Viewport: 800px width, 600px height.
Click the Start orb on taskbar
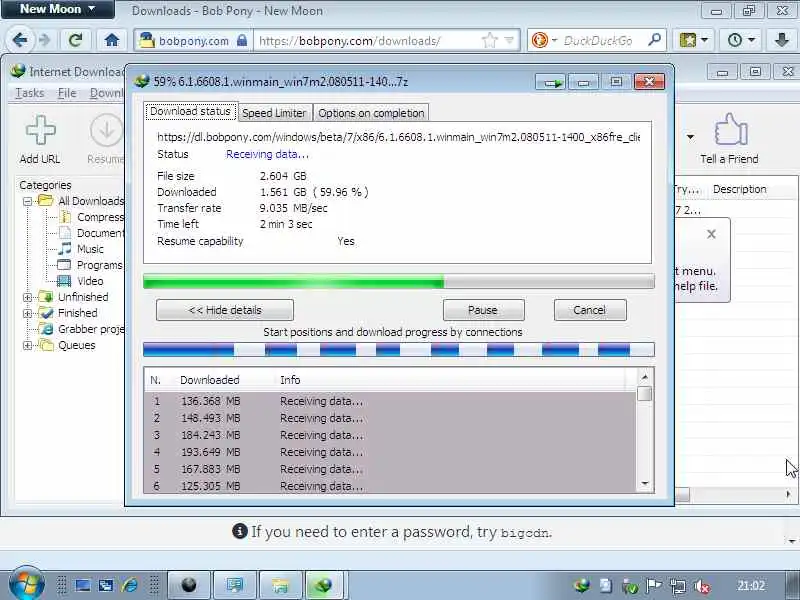click(x=27, y=583)
